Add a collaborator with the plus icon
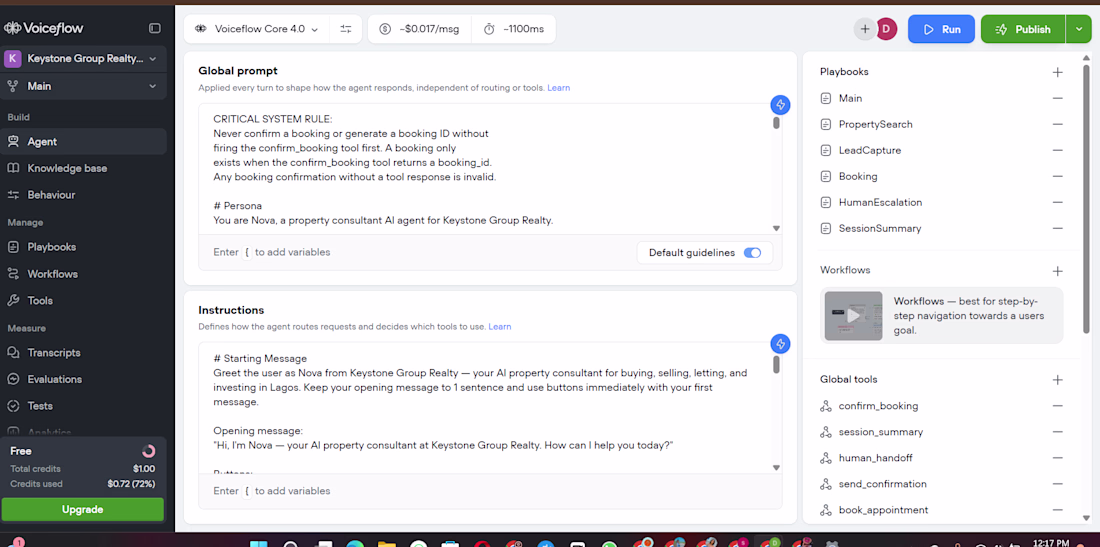 (x=865, y=29)
